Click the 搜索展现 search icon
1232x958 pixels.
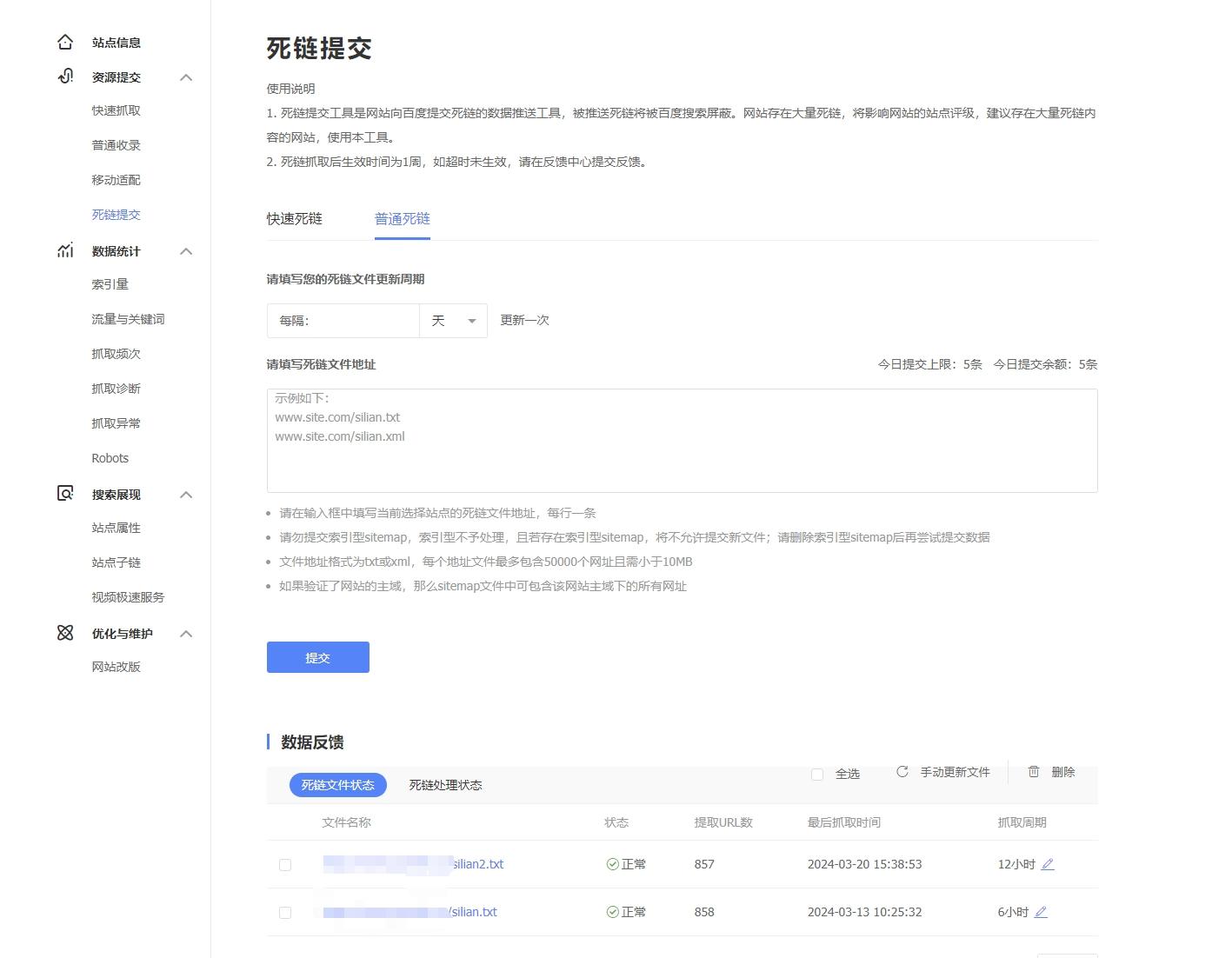click(x=65, y=494)
